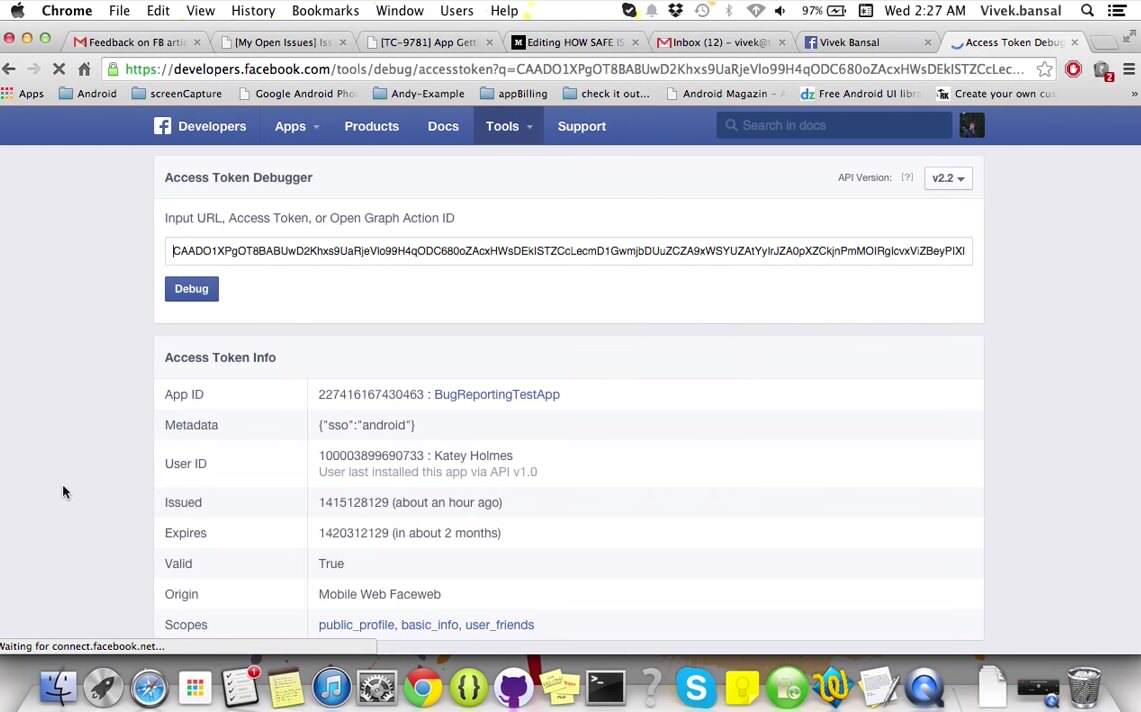
Task: Open Skype from the dock
Action: tap(695, 688)
